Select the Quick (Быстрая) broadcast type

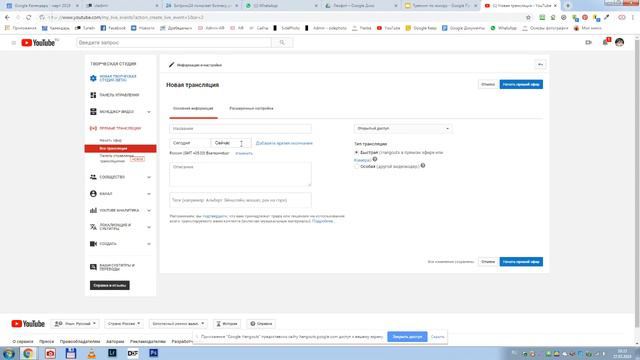coord(357,152)
